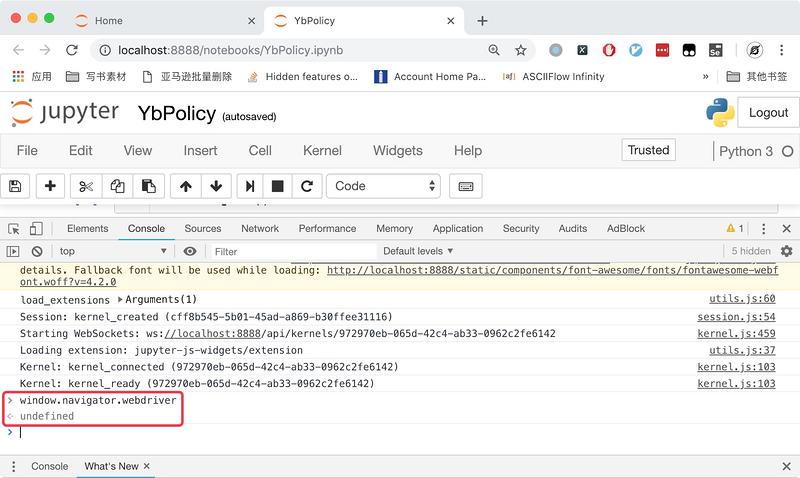View site information icon
The image size is (800, 478).
pos(105,50)
